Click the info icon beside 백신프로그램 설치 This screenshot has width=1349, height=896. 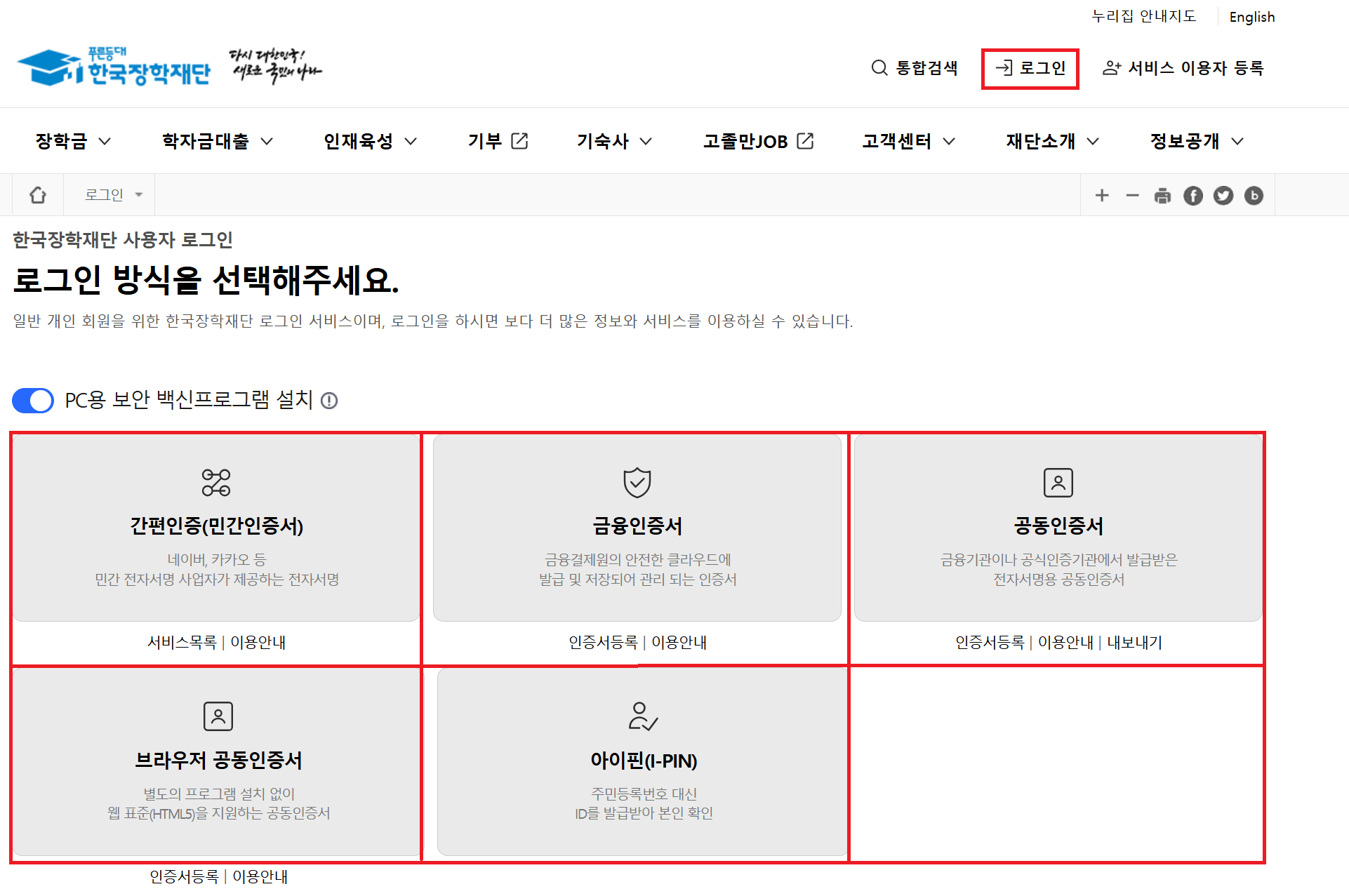pos(329,401)
